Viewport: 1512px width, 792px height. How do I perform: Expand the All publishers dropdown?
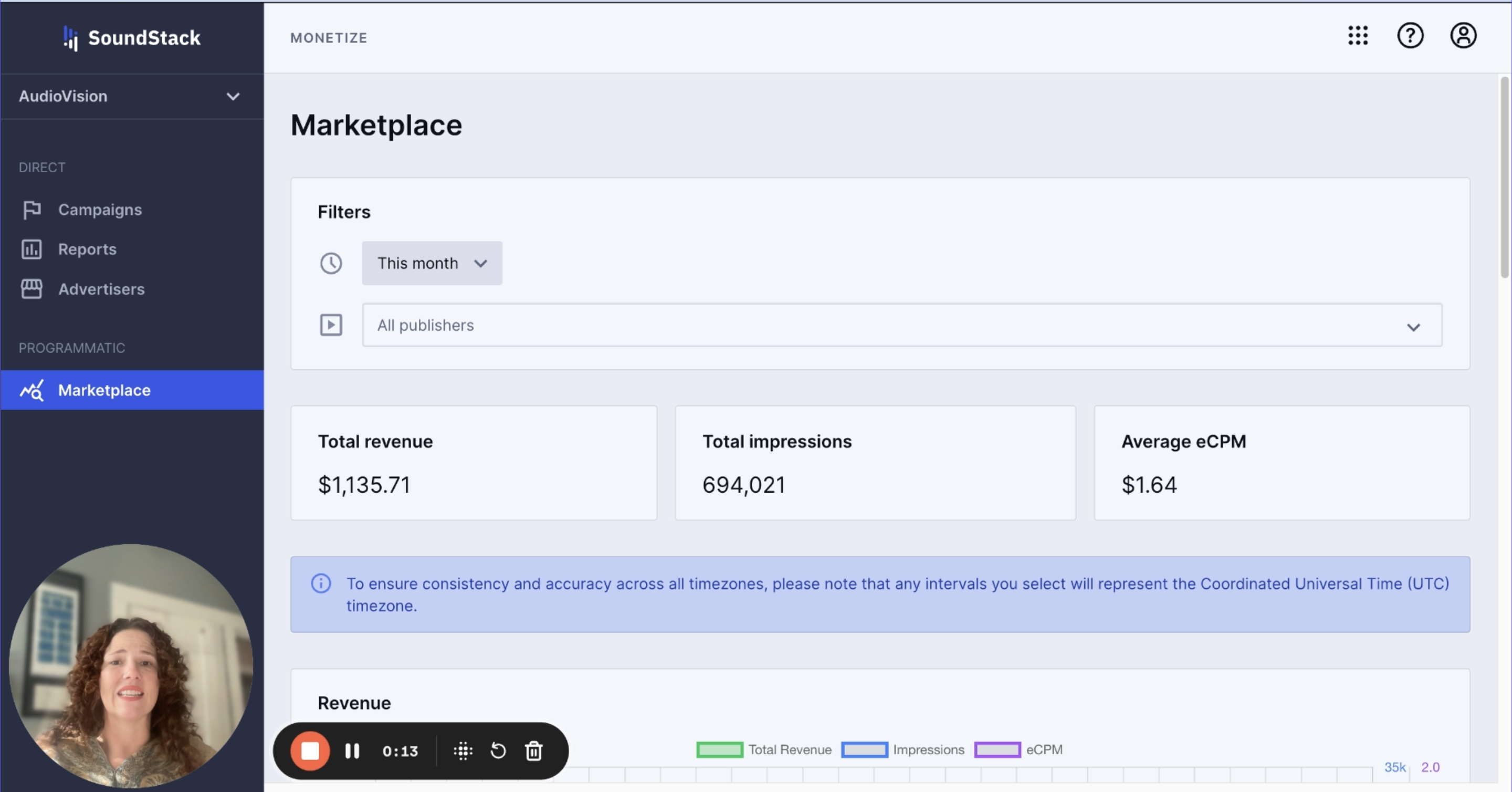(901, 325)
